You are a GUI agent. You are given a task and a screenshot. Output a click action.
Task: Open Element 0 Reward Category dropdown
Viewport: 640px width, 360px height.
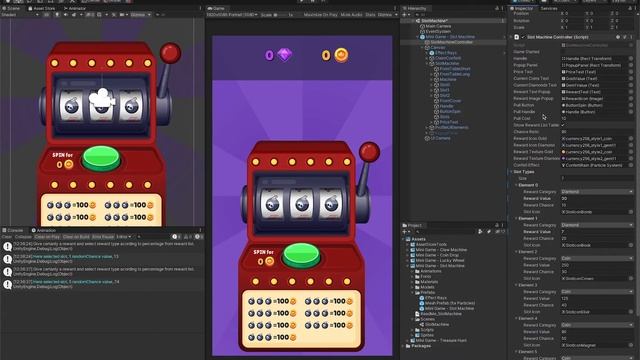[597, 191]
